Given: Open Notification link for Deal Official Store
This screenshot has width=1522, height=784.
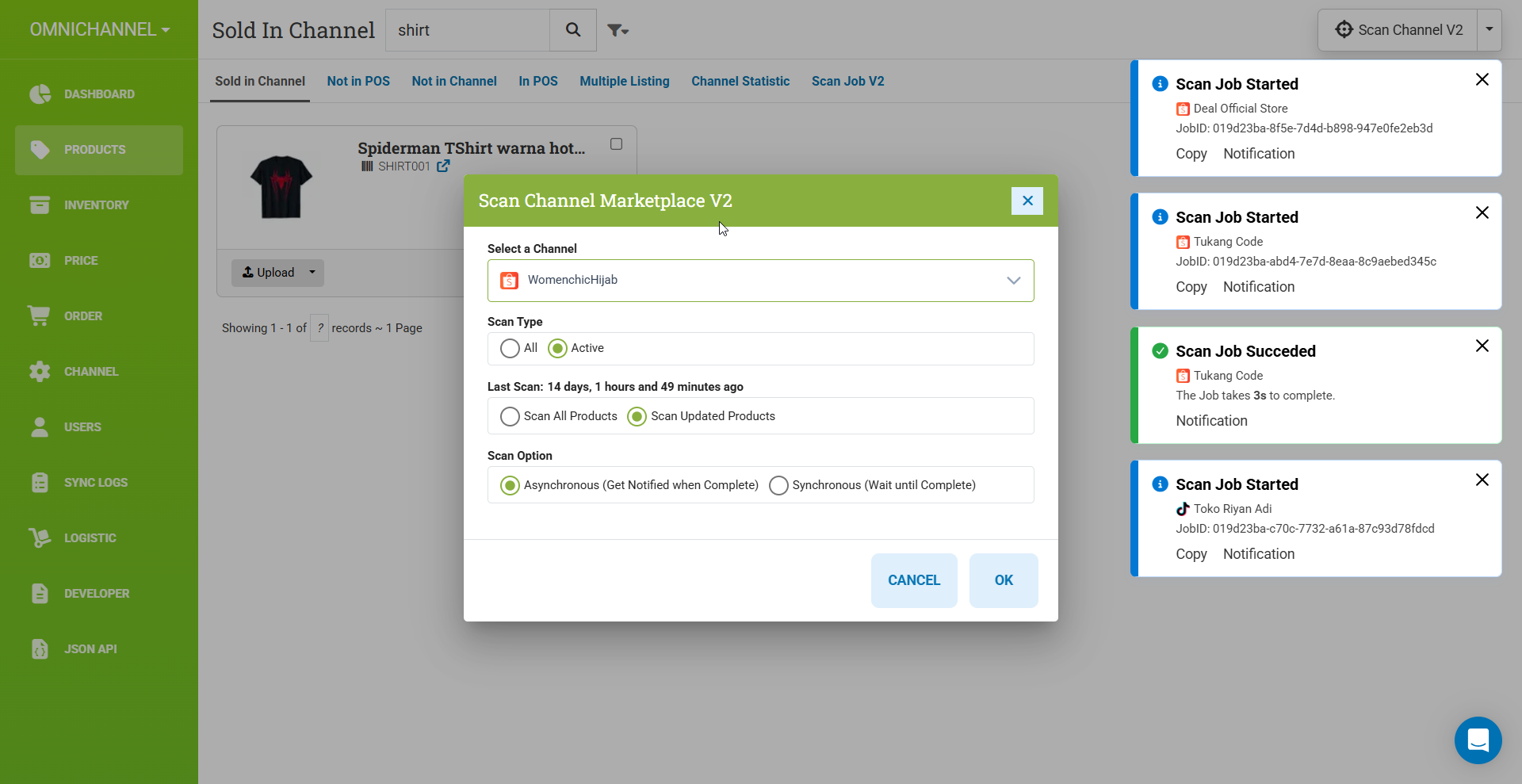Looking at the screenshot, I should [1259, 154].
